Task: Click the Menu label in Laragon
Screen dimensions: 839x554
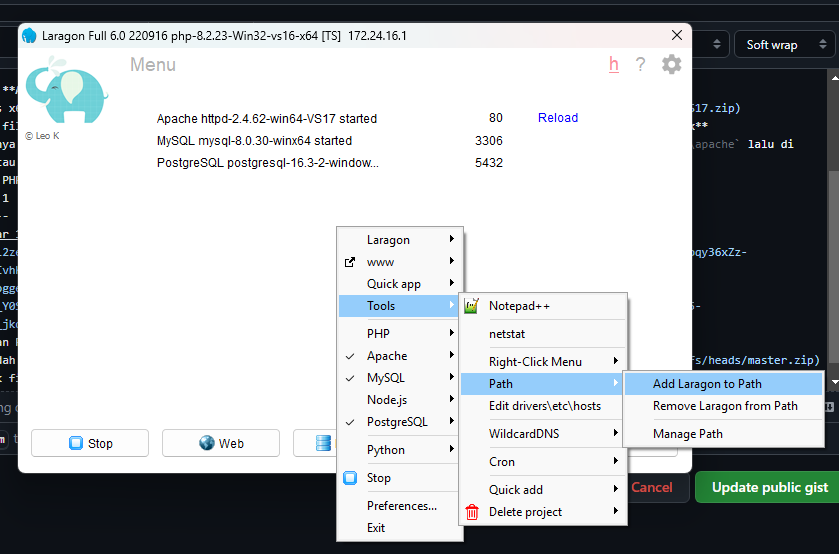Action: pos(153,65)
